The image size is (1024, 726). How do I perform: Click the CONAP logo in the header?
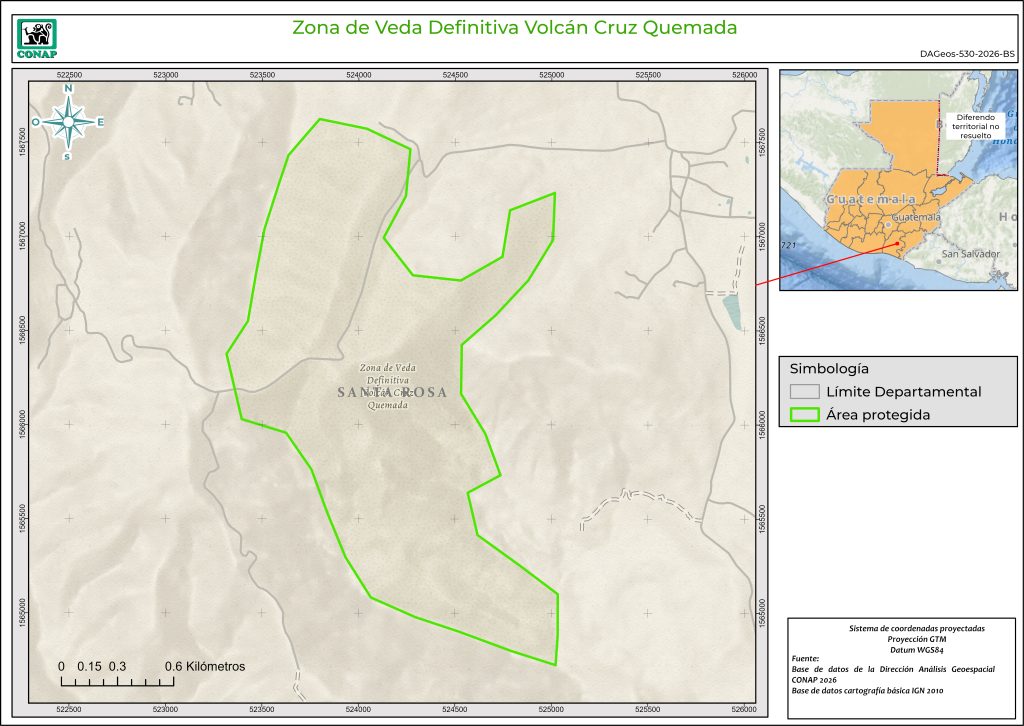pyautogui.click(x=38, y=37)
